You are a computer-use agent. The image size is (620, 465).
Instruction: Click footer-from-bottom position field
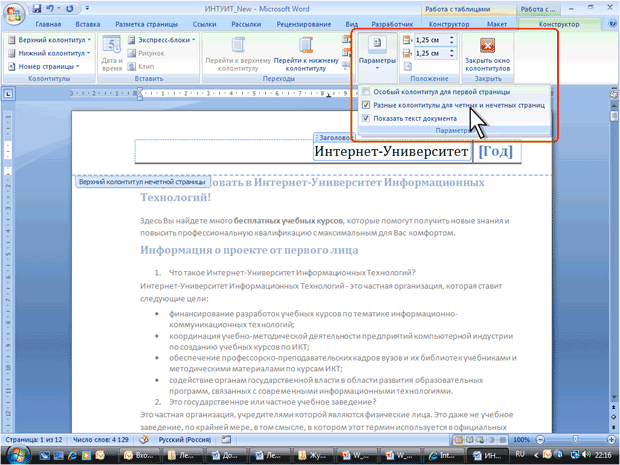[431, 53]
